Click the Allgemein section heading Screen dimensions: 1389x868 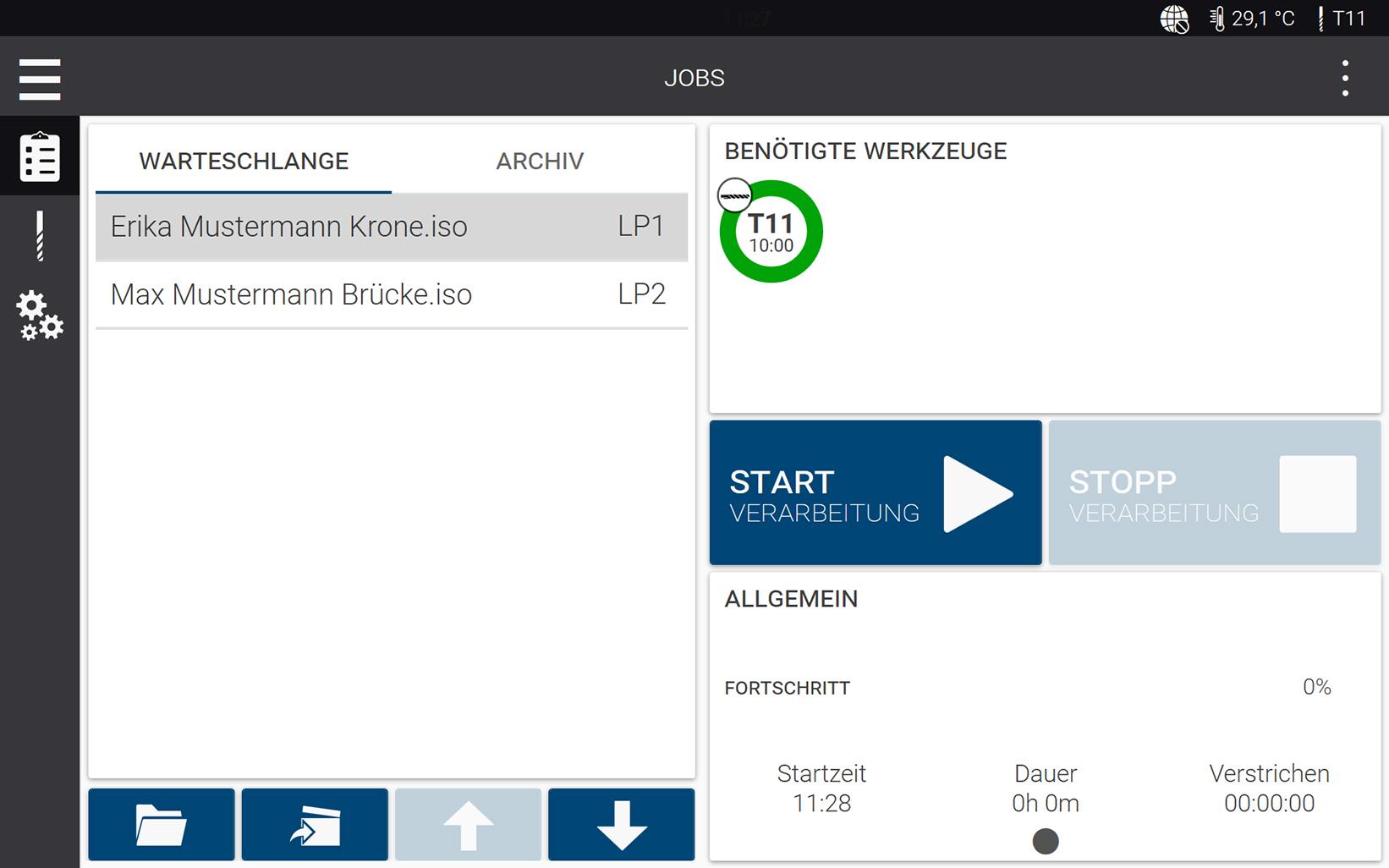tap(792, 599)
